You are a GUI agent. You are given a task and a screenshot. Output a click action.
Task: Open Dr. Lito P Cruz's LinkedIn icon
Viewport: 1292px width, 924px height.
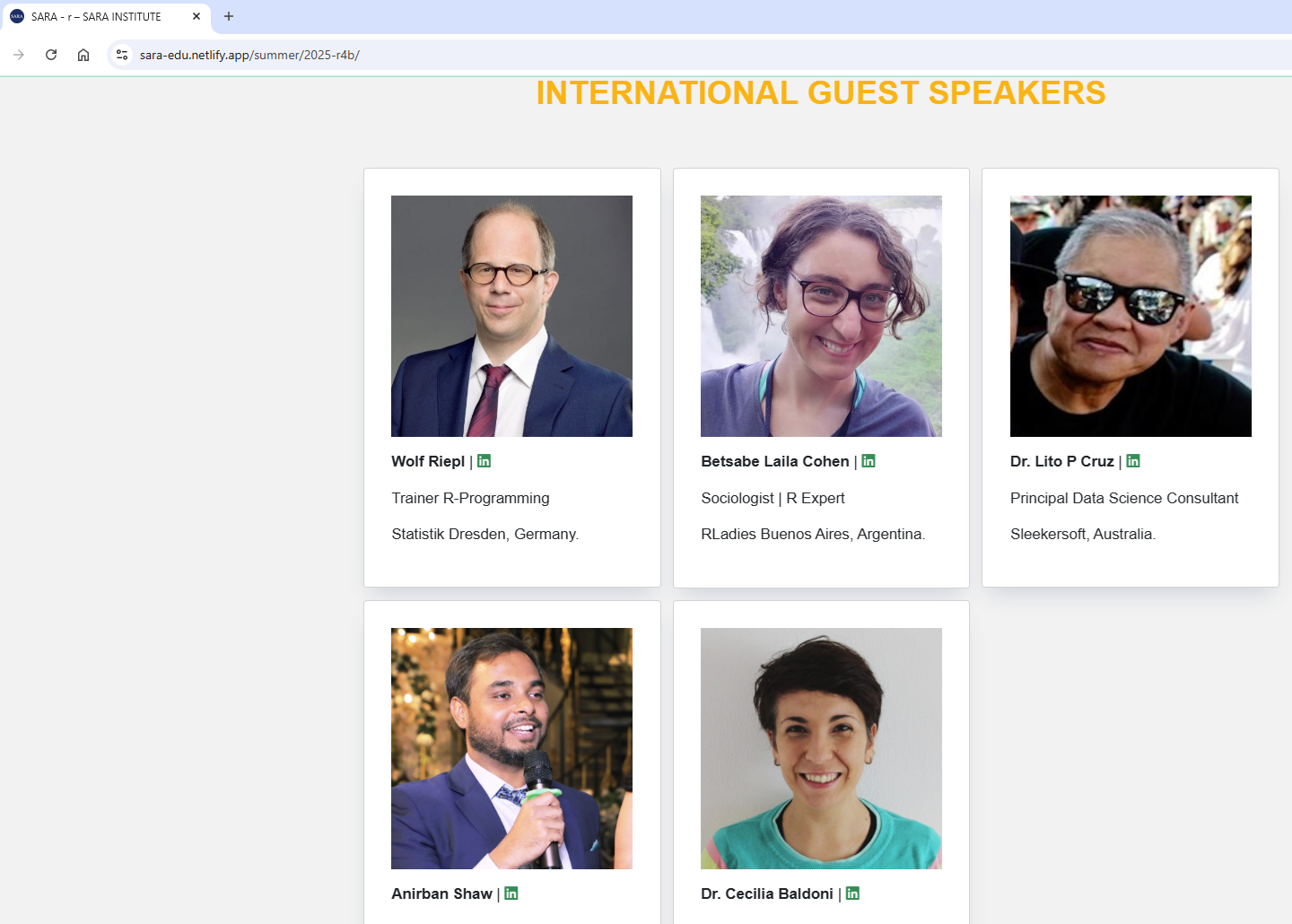[x=1133, y=461]
